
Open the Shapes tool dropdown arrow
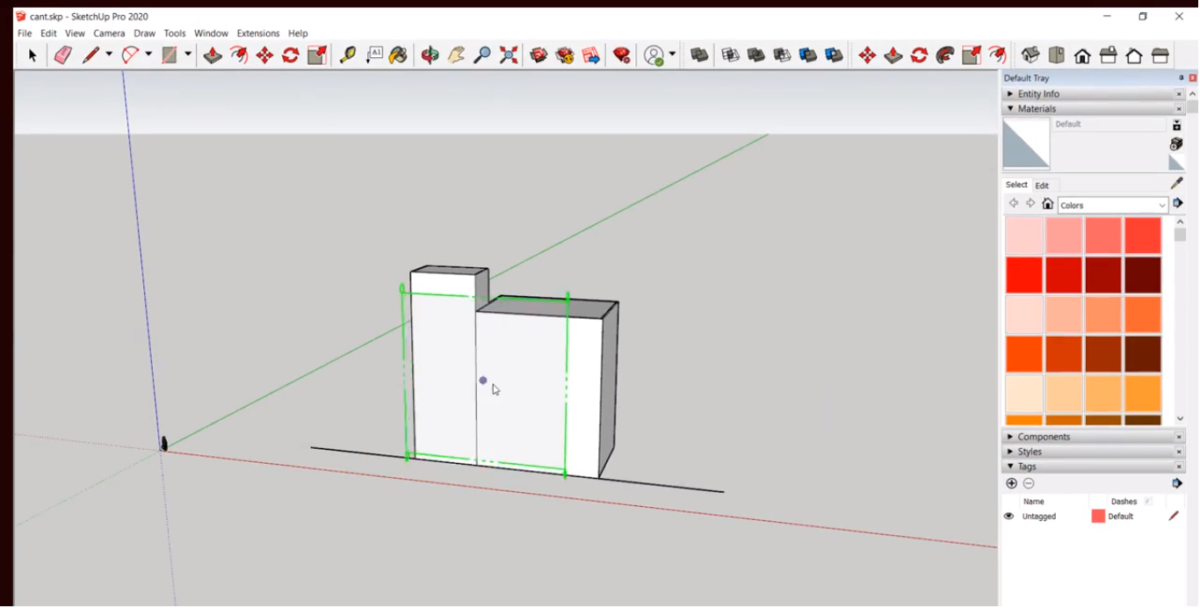(187, 56)
